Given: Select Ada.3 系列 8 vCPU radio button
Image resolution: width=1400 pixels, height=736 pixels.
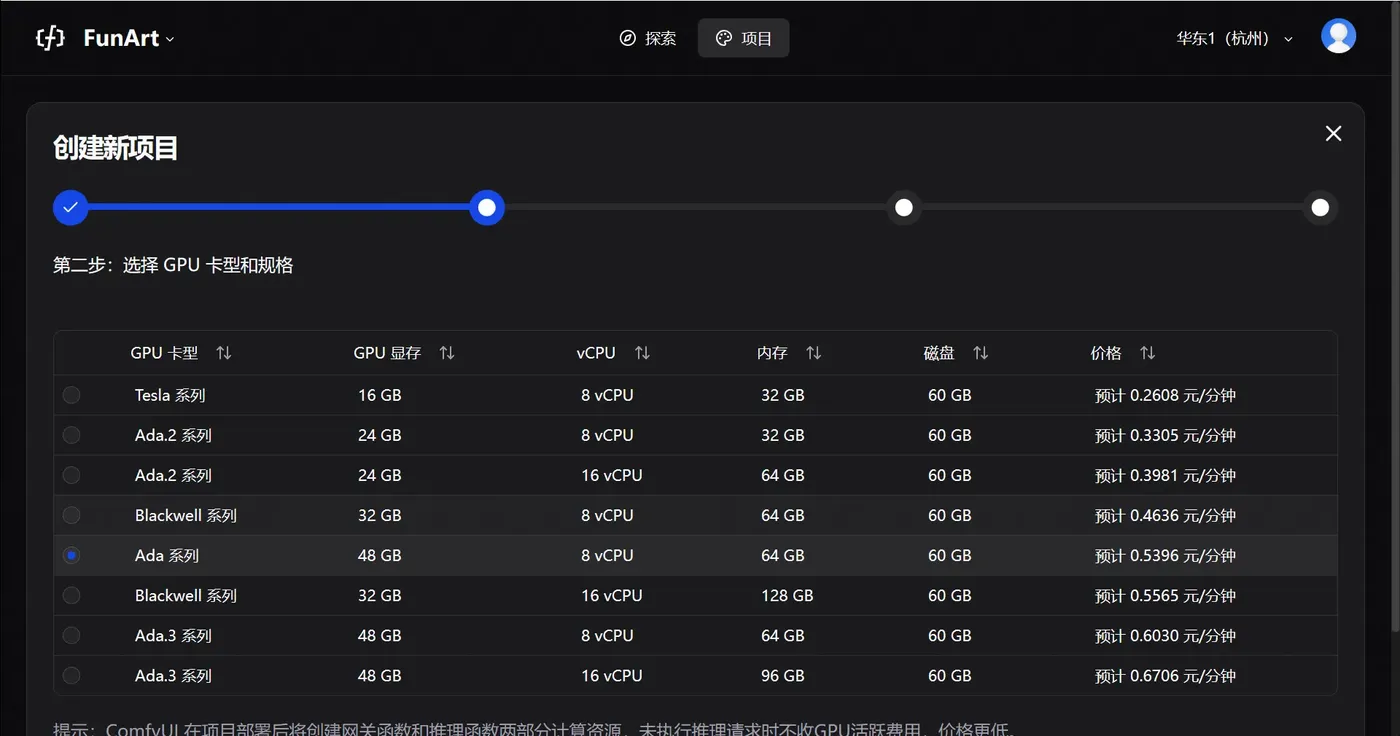Looking at the screenshot, I should click(71, 635).
